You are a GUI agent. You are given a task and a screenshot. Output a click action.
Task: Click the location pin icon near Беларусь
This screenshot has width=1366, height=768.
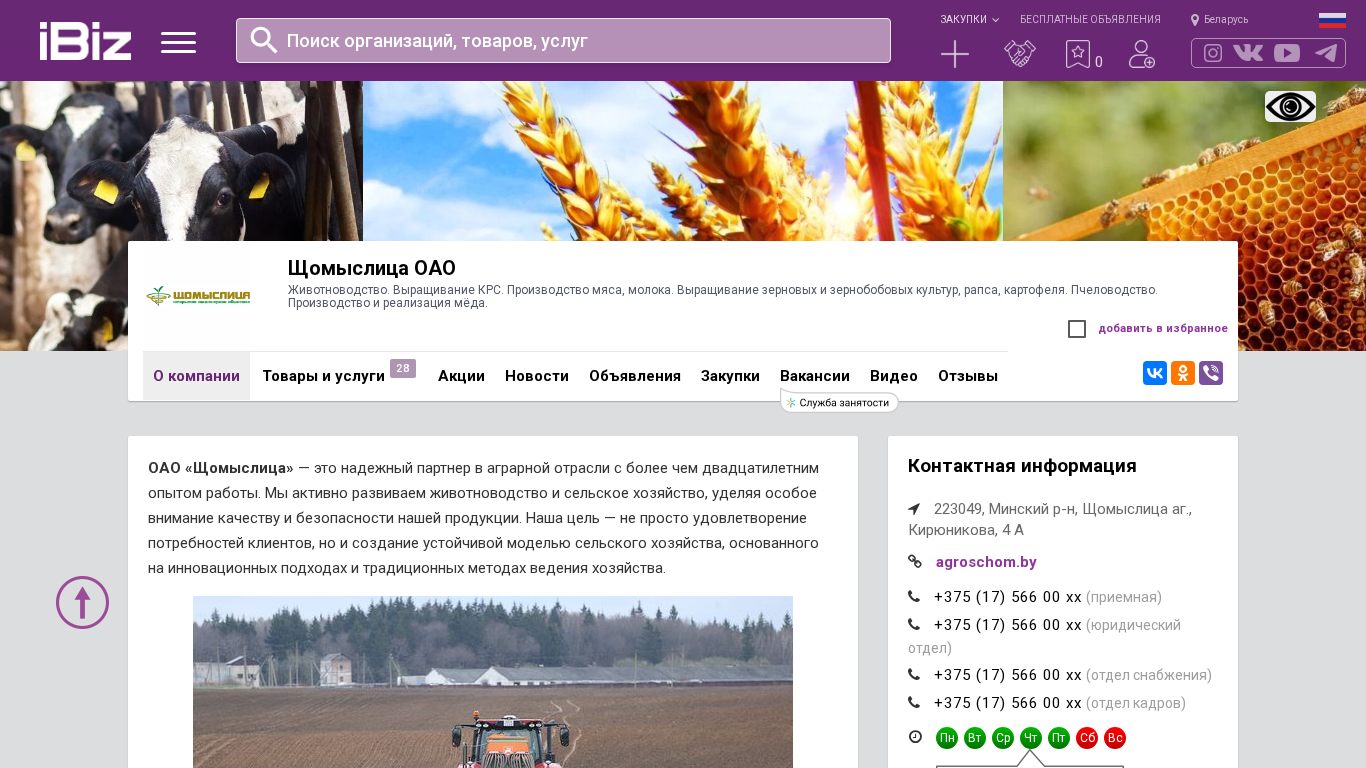click(1195, 20)
